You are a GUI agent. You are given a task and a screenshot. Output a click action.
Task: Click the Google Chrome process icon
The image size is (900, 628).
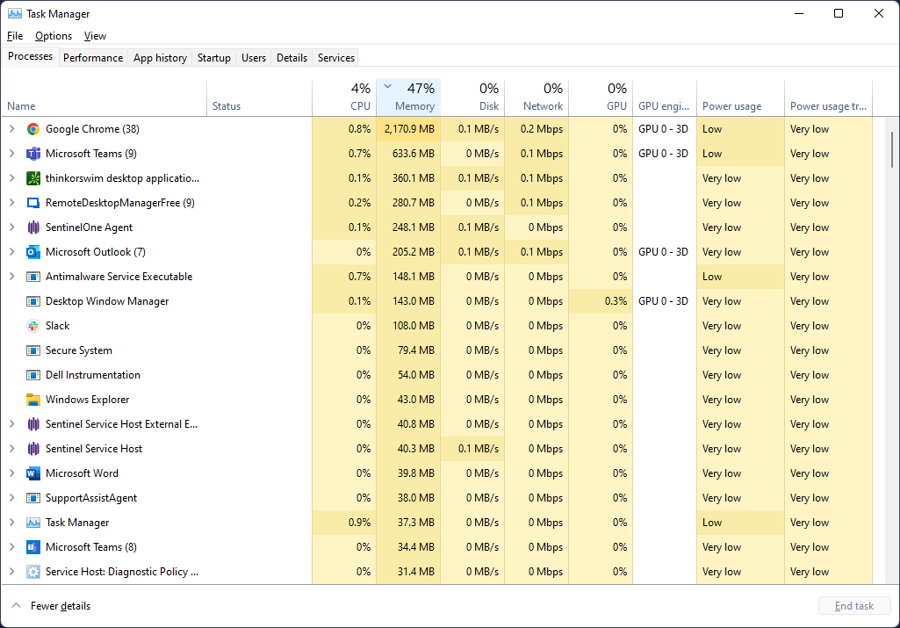pos(31,129)
